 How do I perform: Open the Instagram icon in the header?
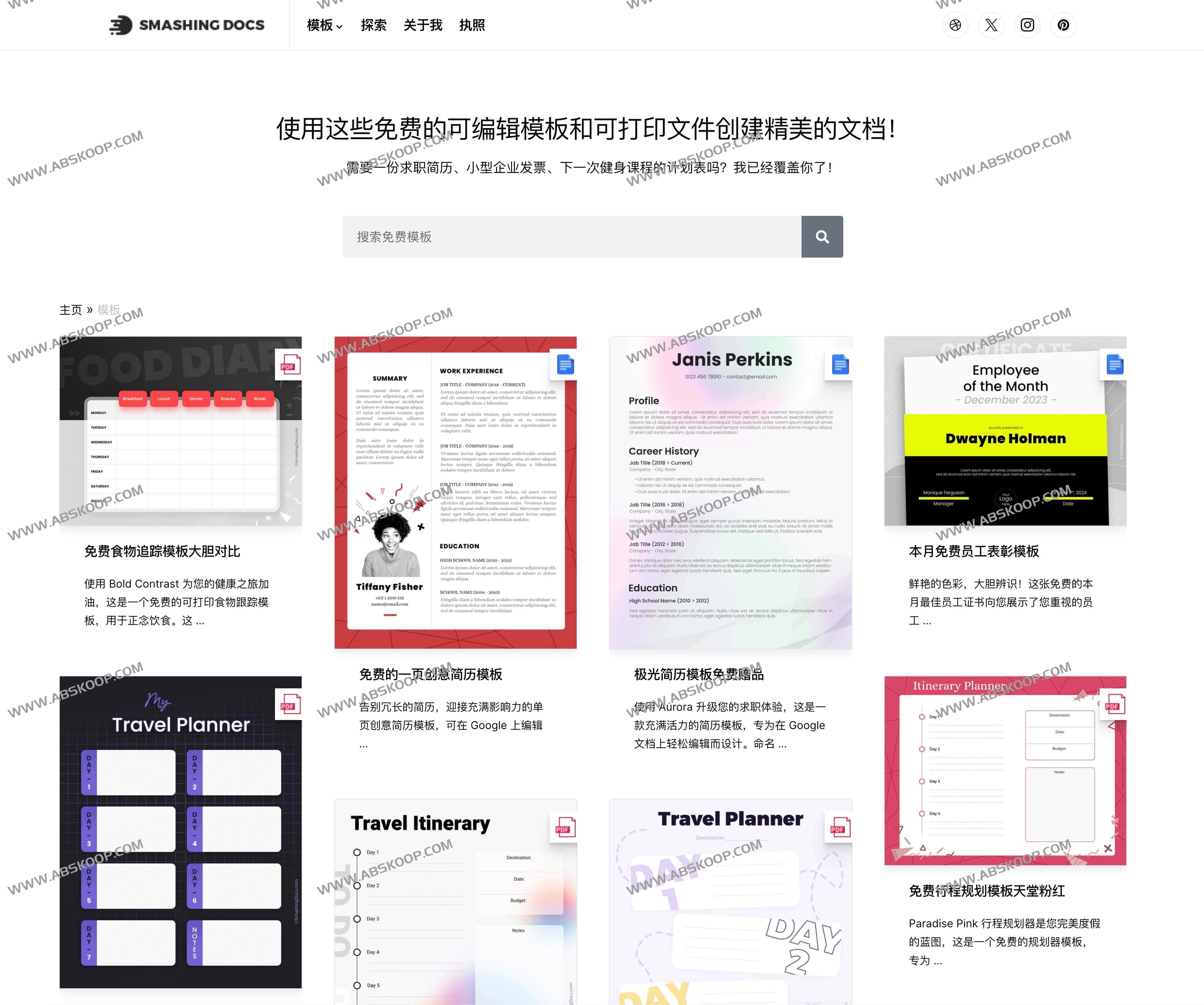pyautogui.click(x=1027, y=25)
